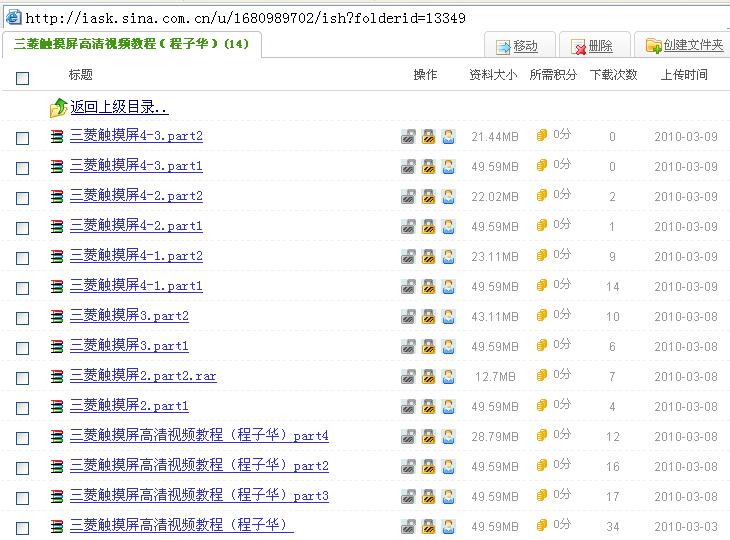730x540 pixels.
Task: Click the 创建文件夹 (create folder) button
Action: pyautogui.click(x=684, y=45)
